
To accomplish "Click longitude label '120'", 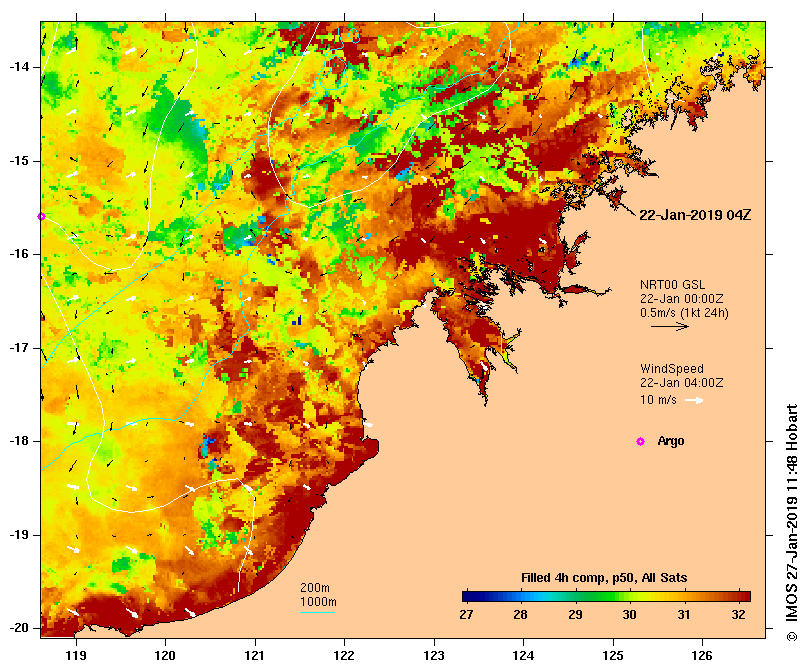I will tap(166, 655).
